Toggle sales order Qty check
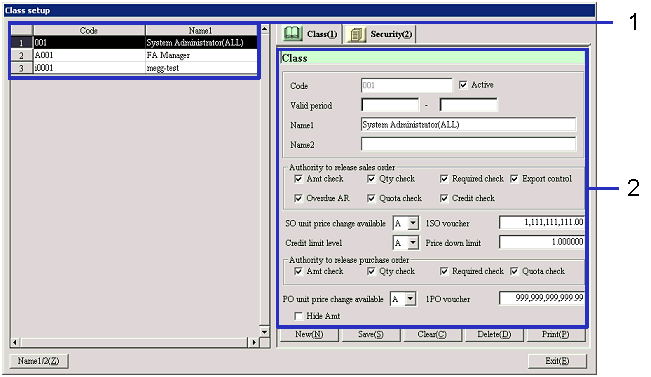651x377 pixels. 371,179
